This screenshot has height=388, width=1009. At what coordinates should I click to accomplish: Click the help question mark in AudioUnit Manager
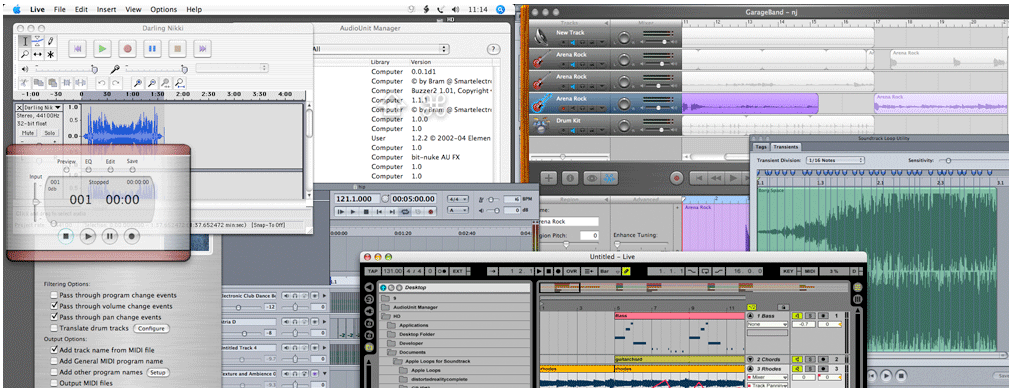point(494,50)
